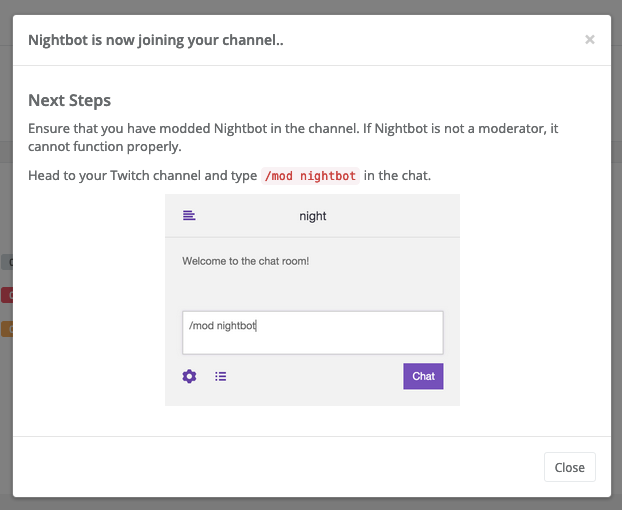
Task: Dismiss the dialog with the top-right X icon
Action: pos(589,40)
